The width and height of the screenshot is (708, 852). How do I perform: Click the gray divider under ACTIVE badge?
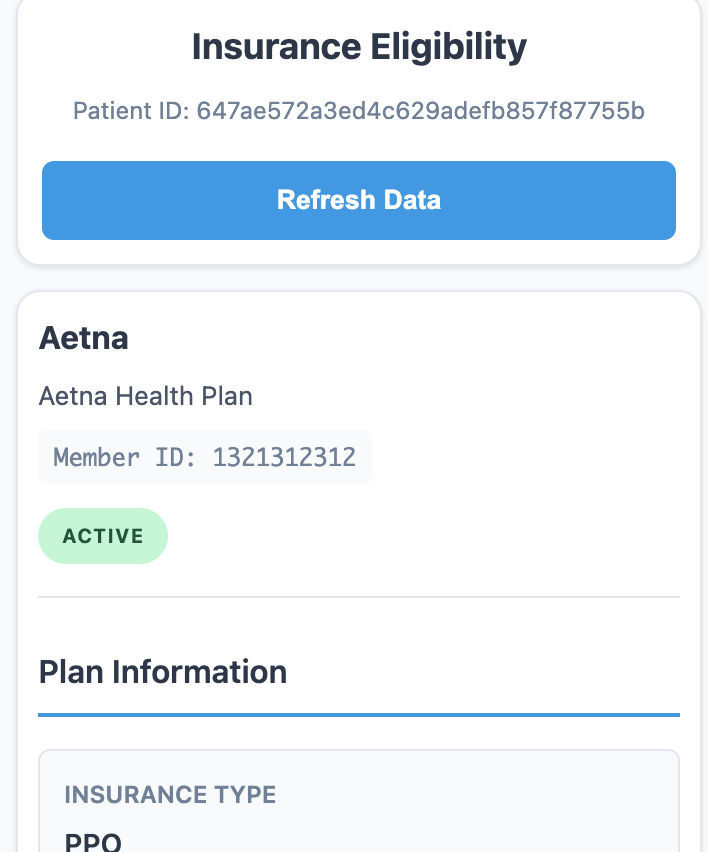pyautogui.click(x=358, y=597)
